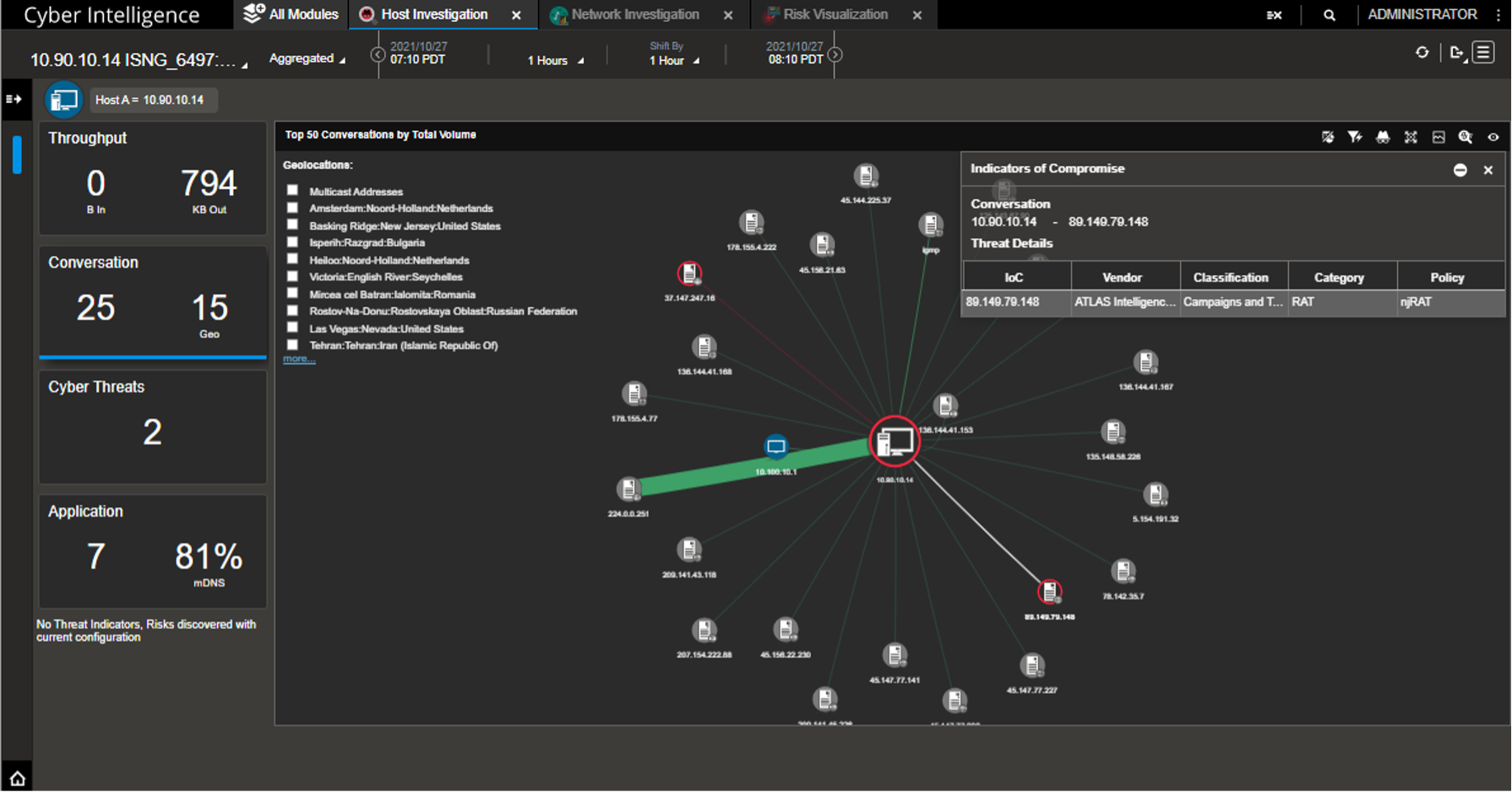Click the filter icon with lightning bolt

[1355, 137]
